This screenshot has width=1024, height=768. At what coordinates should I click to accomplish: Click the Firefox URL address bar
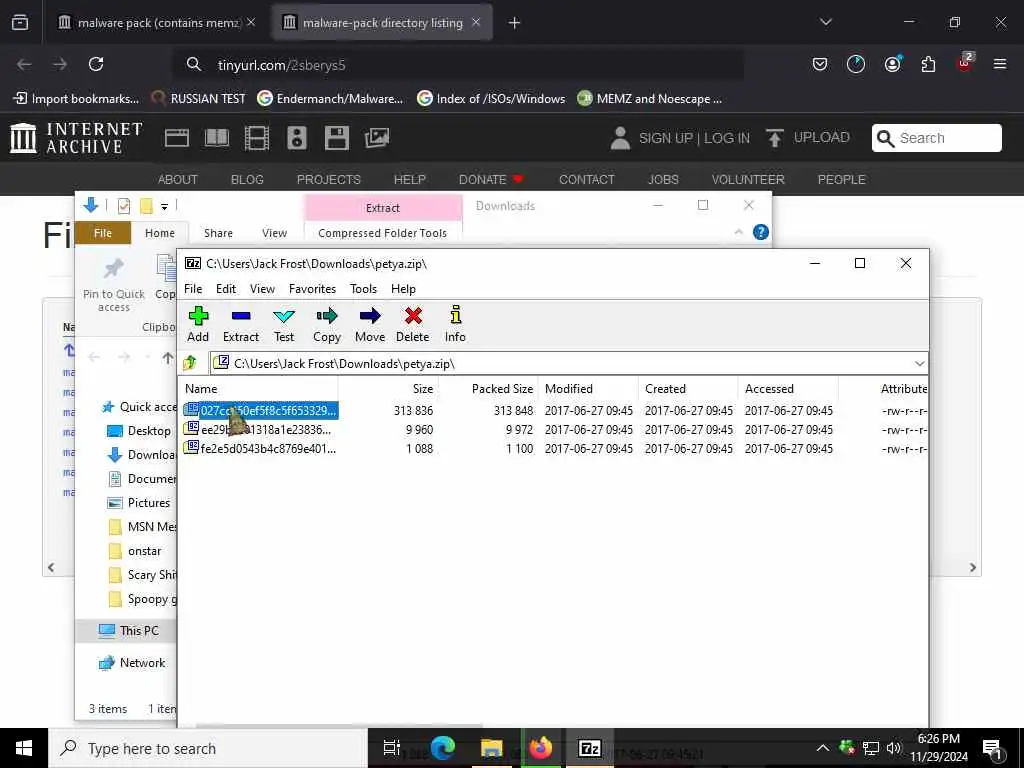(x=457, y=65)
